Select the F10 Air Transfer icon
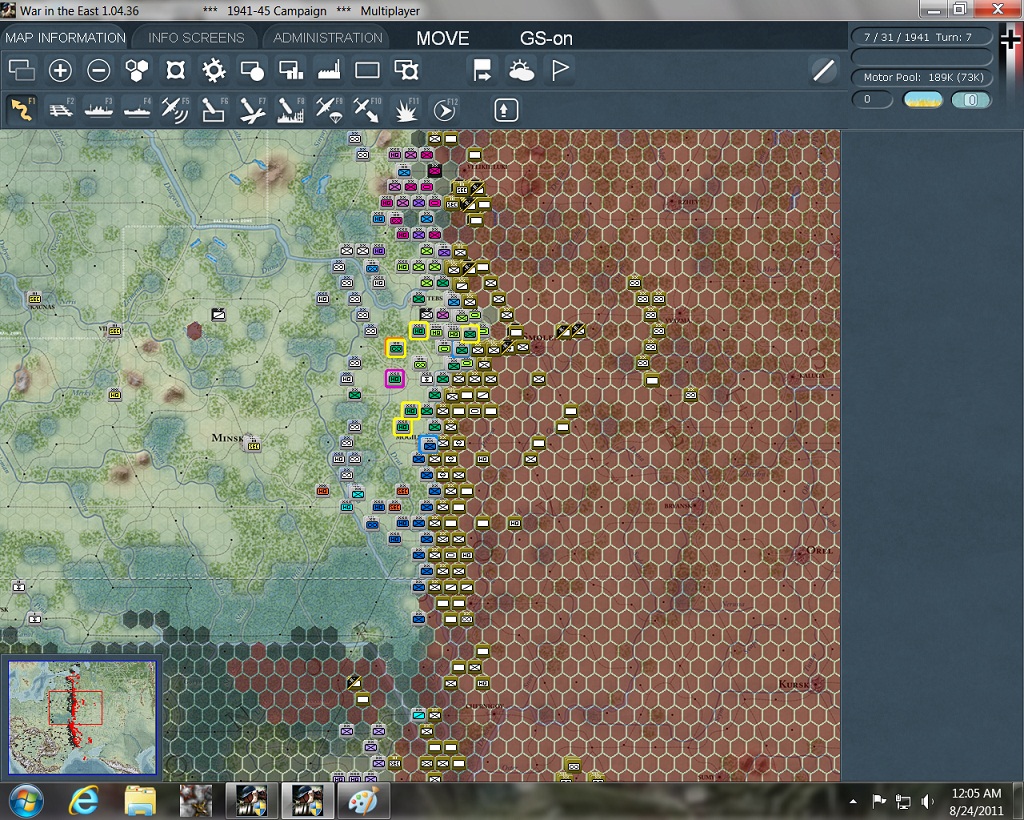Viewport: 1024px width, 820px height. 367,109
